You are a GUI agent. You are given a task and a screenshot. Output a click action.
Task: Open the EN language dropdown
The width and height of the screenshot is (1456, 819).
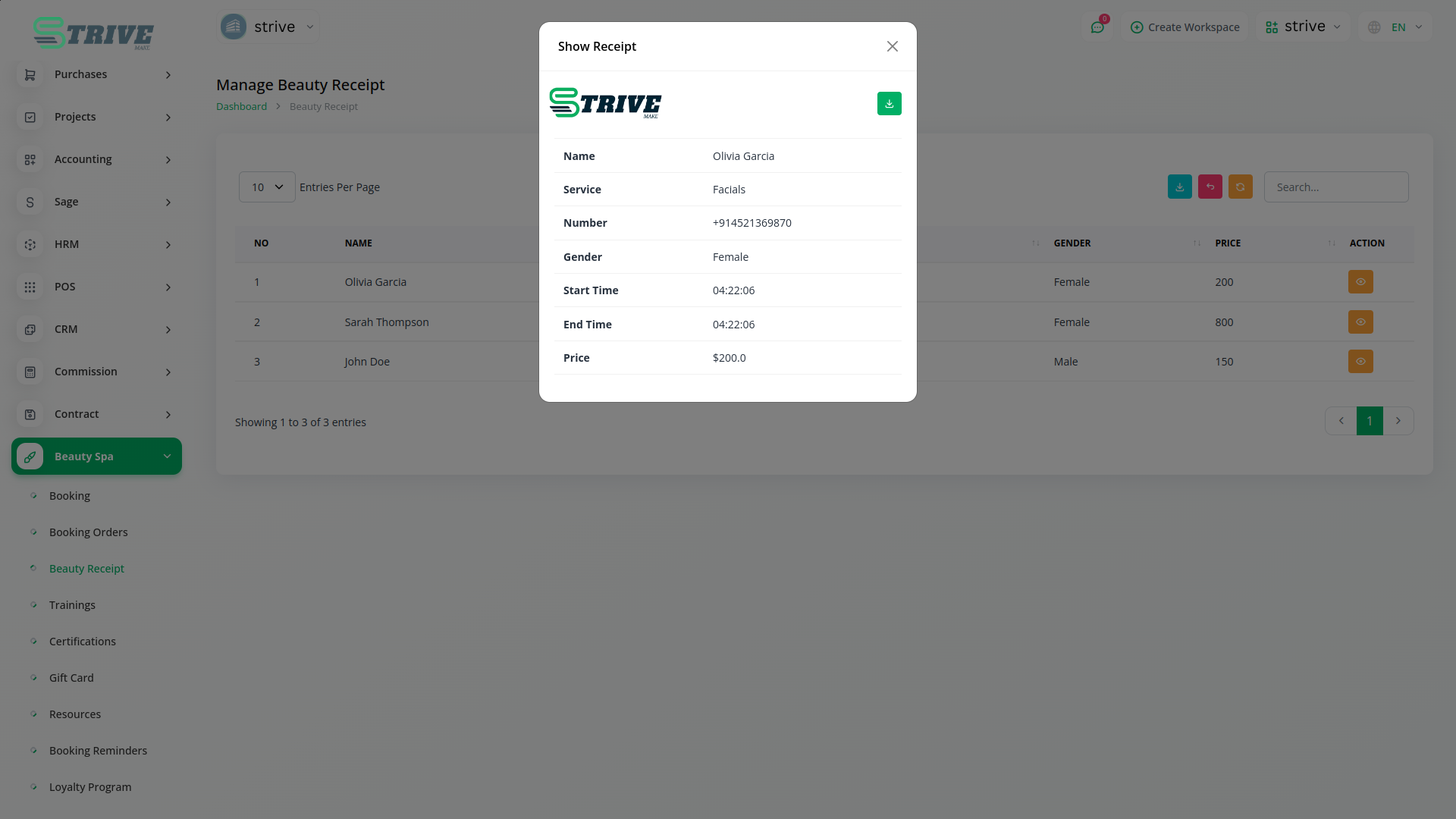1397,27
